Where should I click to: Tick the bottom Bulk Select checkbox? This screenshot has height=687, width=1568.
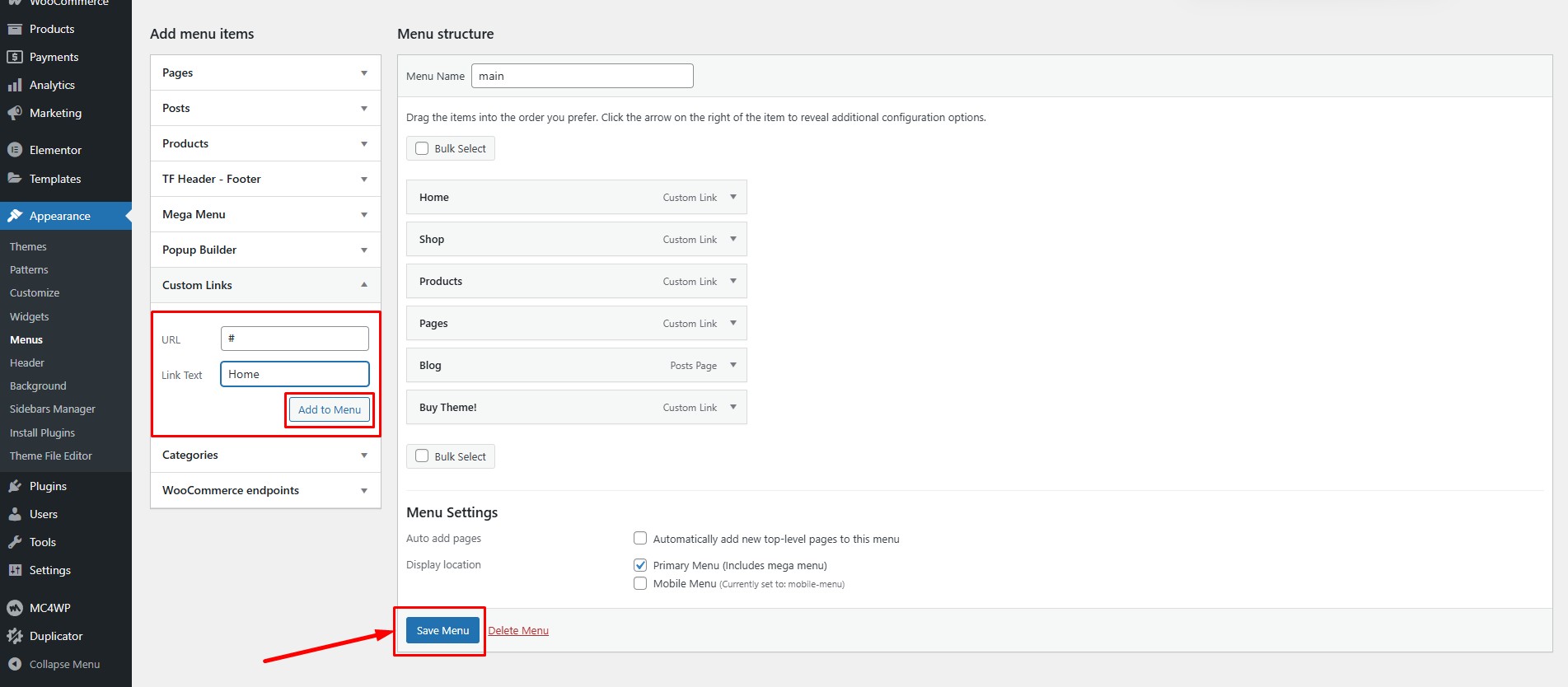click(x=422, y=456)
